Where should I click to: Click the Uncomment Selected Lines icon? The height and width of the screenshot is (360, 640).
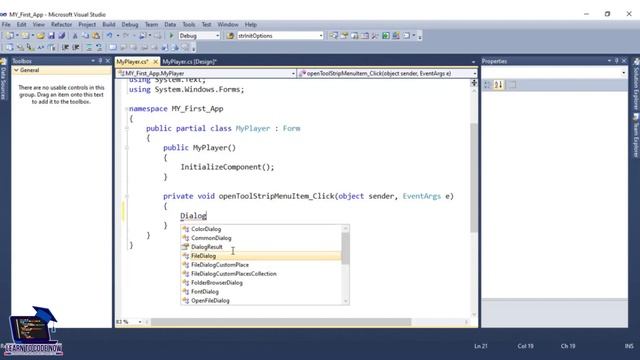[x=99, y=48]
